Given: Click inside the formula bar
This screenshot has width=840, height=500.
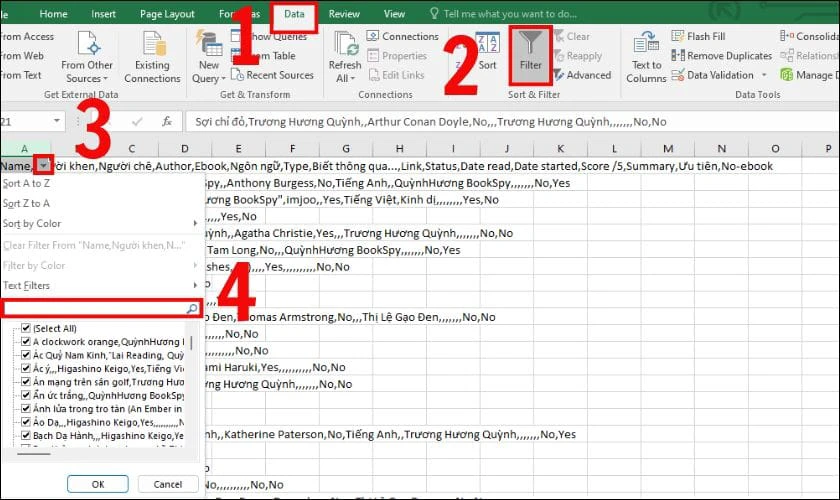Looking at the screenshot, I should point(512,122).
